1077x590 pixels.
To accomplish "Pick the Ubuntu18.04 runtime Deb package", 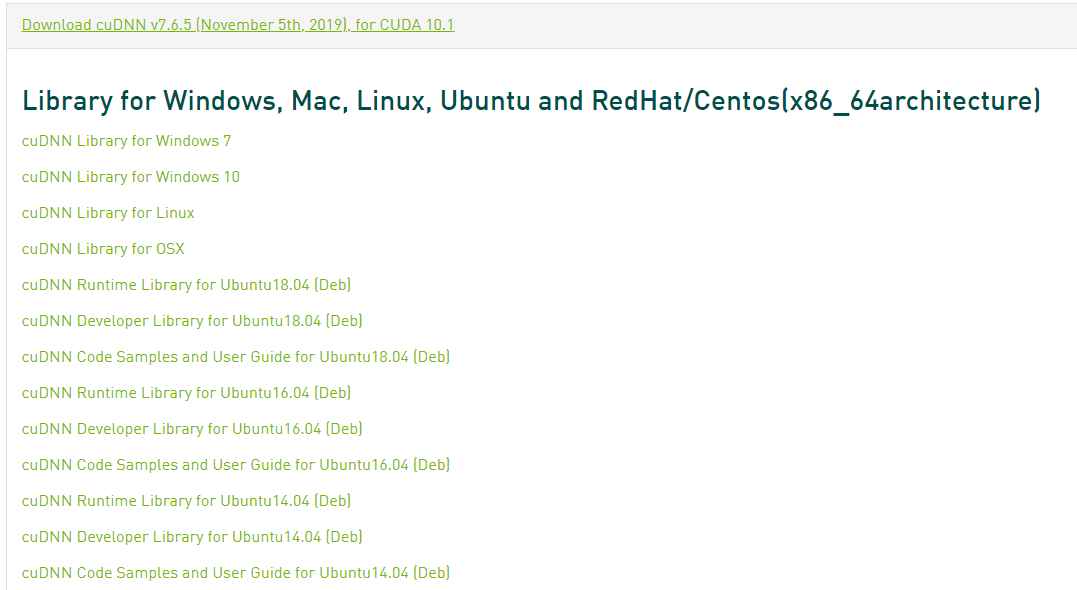I will tap(186, 285).
